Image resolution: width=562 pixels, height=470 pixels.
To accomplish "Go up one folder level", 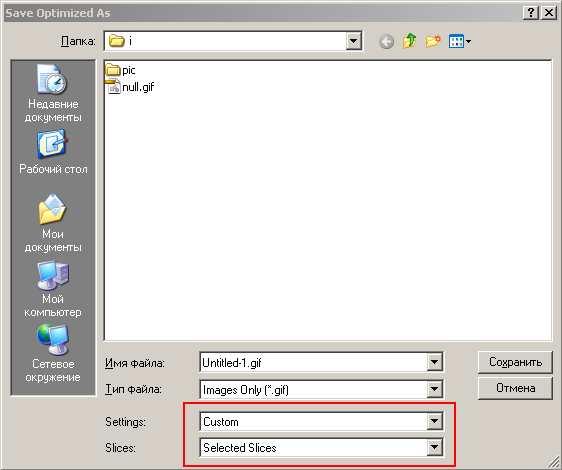I will click(409, 41).
